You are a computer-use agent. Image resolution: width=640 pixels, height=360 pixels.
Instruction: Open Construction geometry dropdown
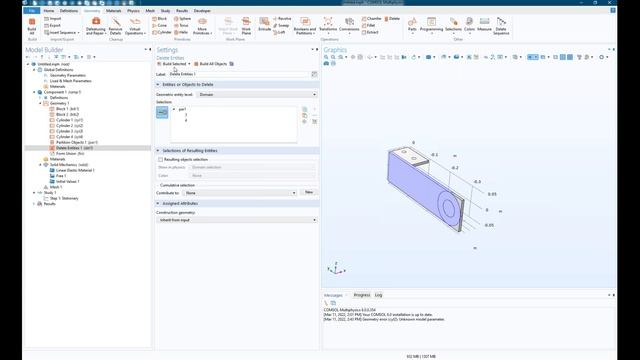coord(237,220)
